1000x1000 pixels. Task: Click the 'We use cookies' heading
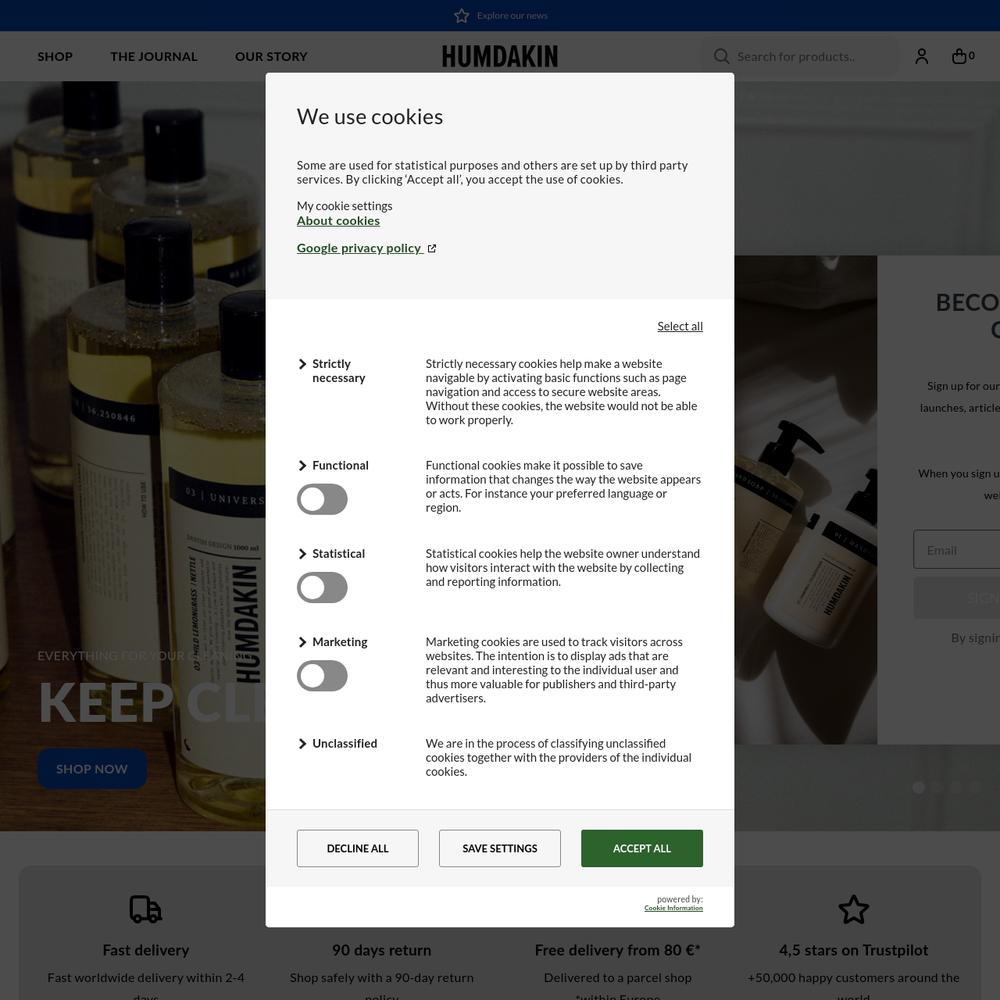(370, 117)
